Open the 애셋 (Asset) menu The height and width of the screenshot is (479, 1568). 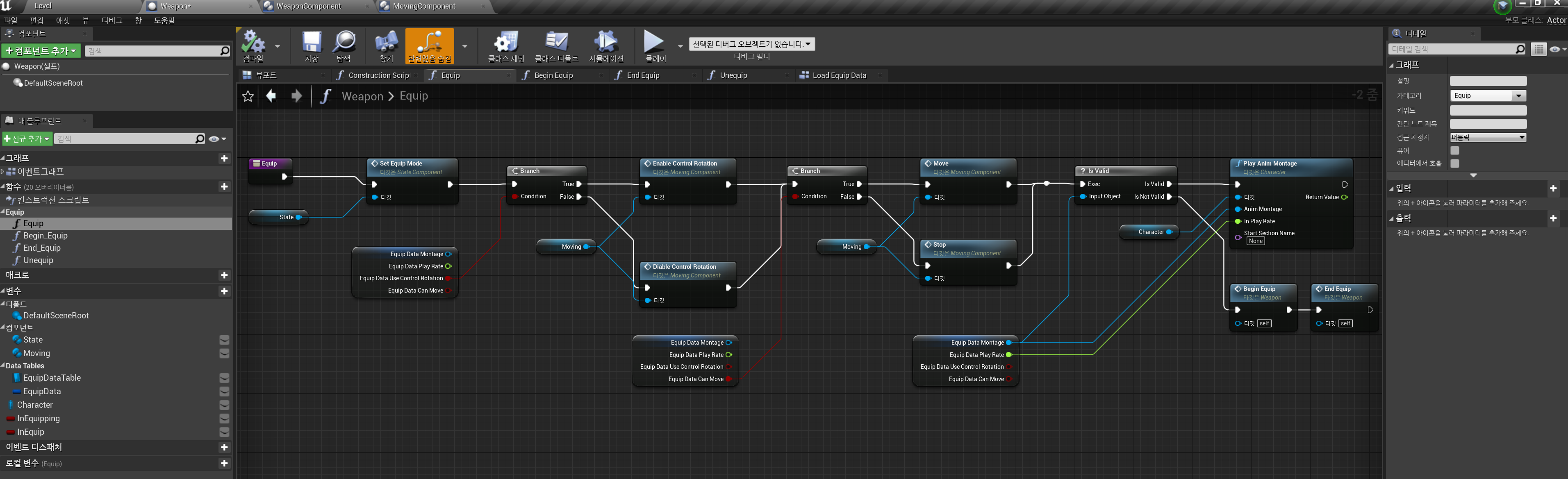click(63, 20)
